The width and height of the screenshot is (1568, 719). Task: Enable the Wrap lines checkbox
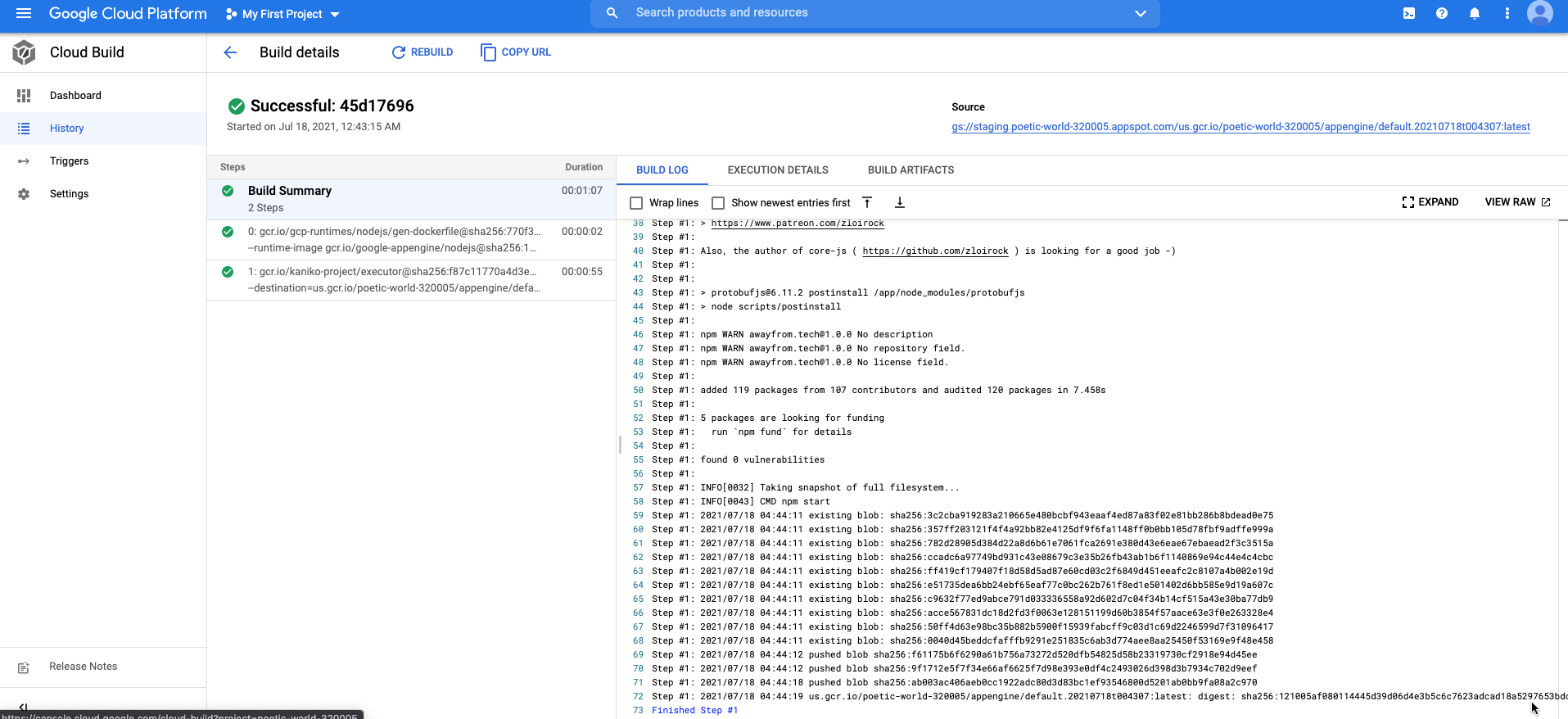[636, 203]
